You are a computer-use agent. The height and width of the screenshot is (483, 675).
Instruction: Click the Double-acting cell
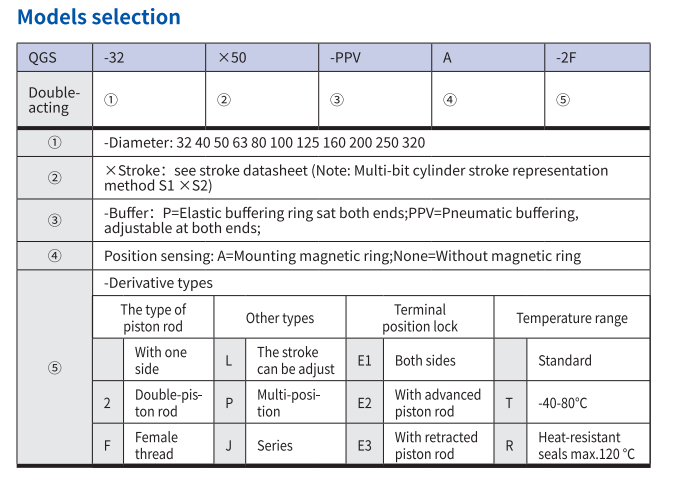click(54, 100)
